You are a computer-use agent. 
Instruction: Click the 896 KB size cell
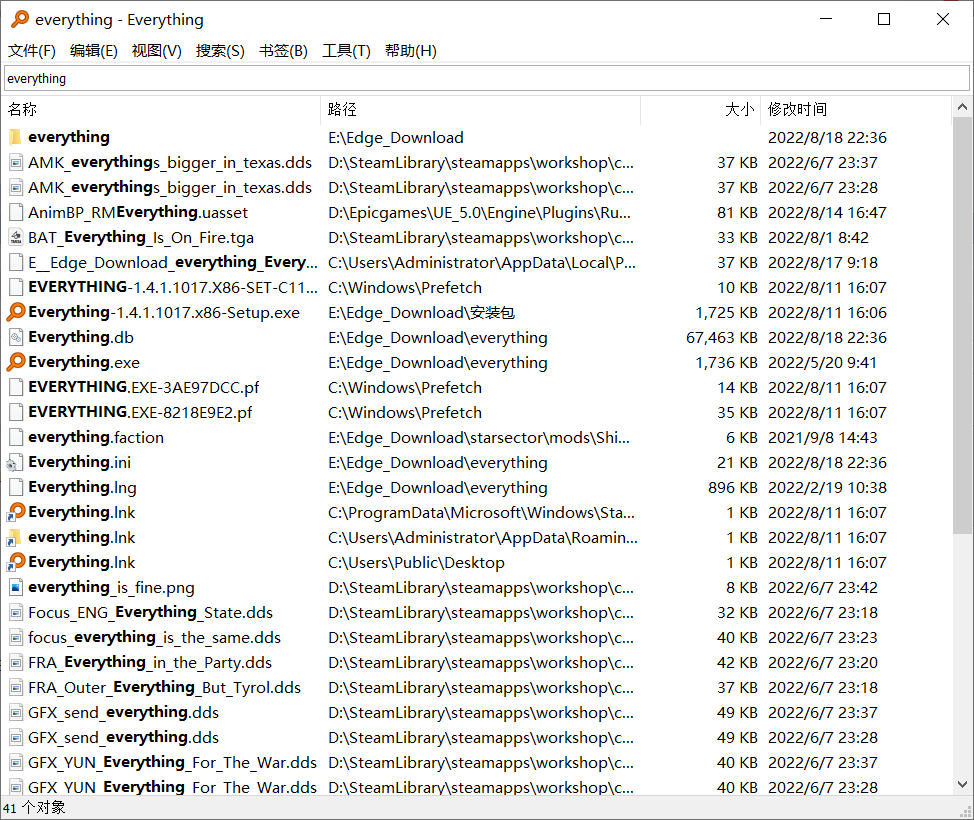pos(732,488)
